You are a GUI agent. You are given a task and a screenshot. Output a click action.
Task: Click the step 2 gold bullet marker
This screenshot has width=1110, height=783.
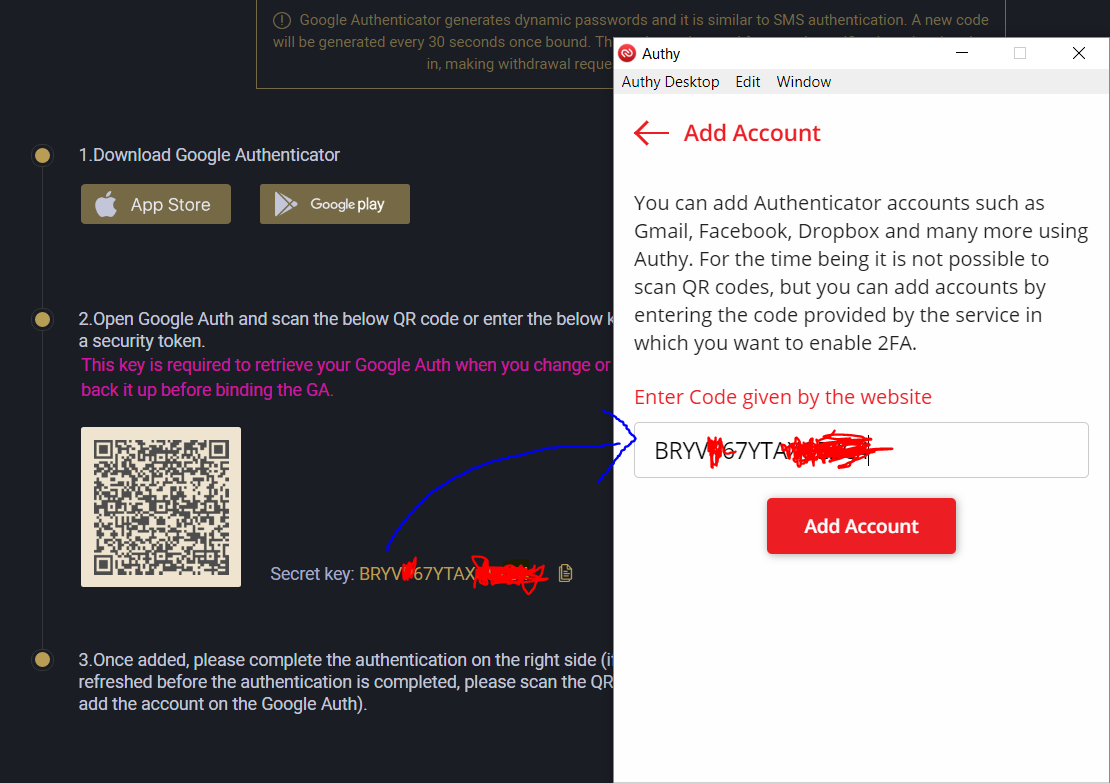pyautogui.click(x=42, y=319)
